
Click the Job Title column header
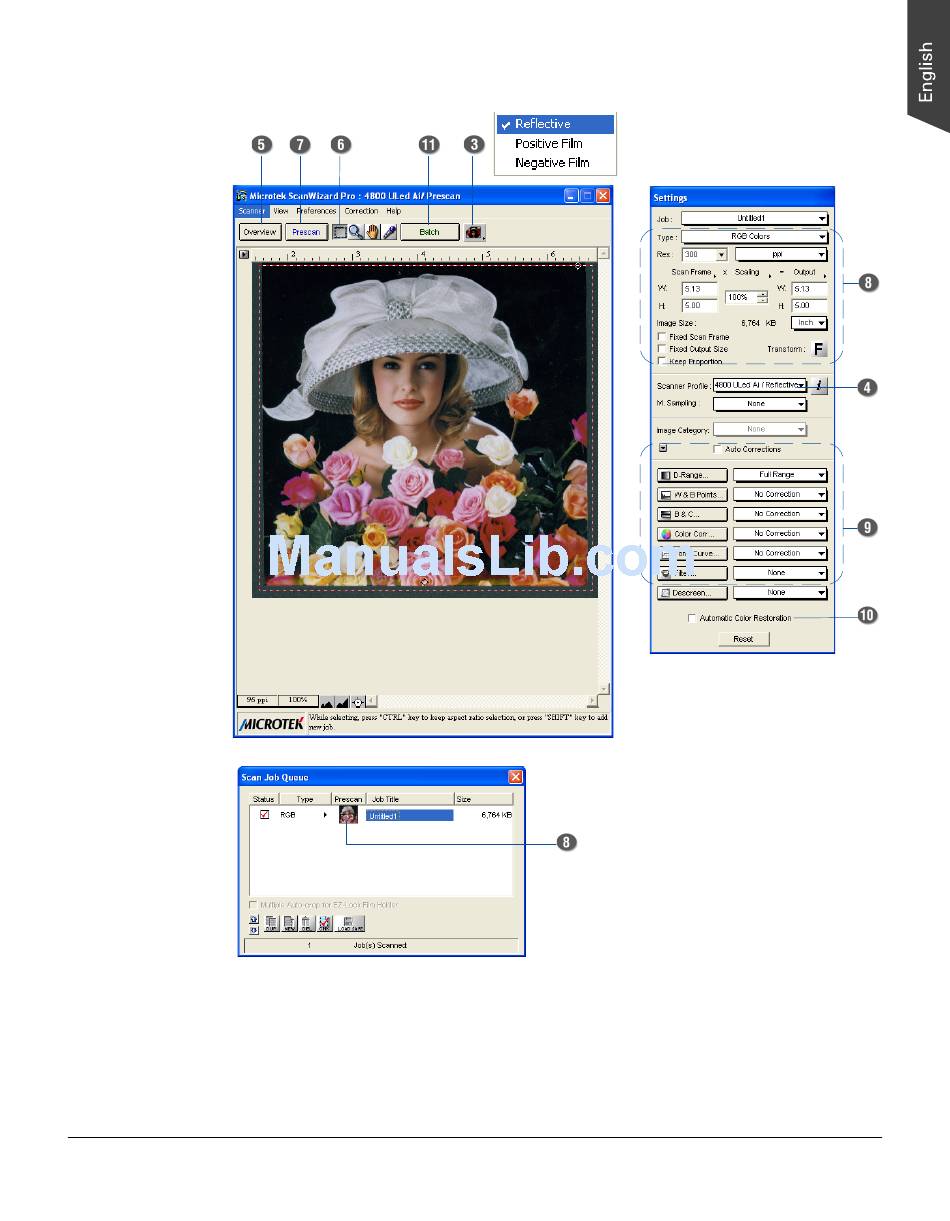click(410, 799)
